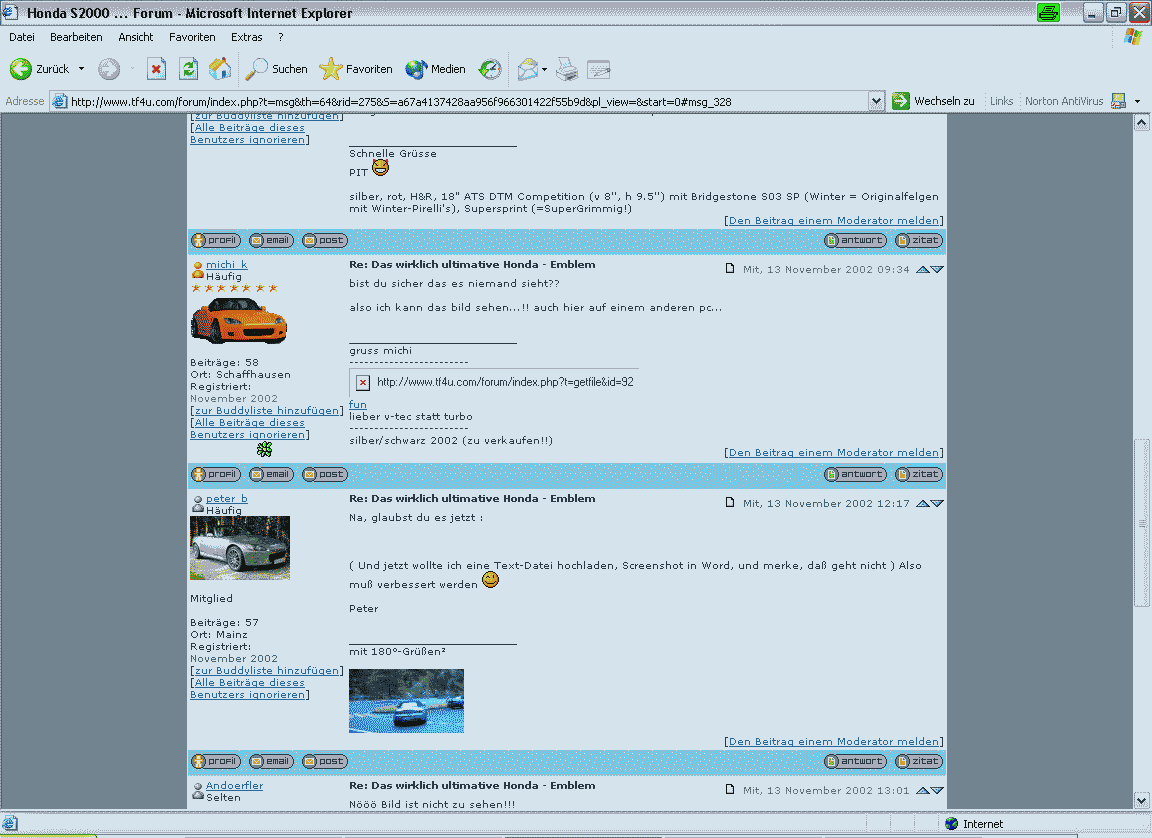The height and width of the screenshot is (838, 1152).
Task: Expand Norton AntiVirus dropdown arrow
Action: [x=1137, y=101]
